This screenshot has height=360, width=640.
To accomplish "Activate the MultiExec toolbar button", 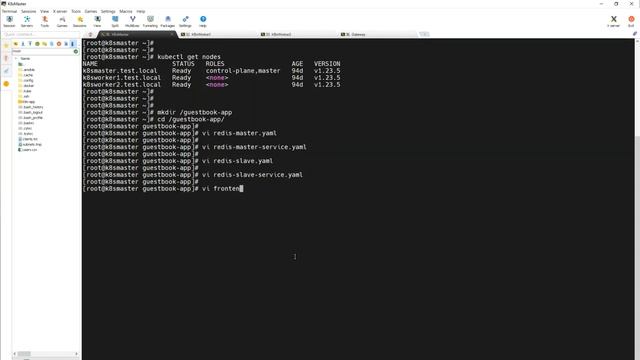I will coord(132,21).
